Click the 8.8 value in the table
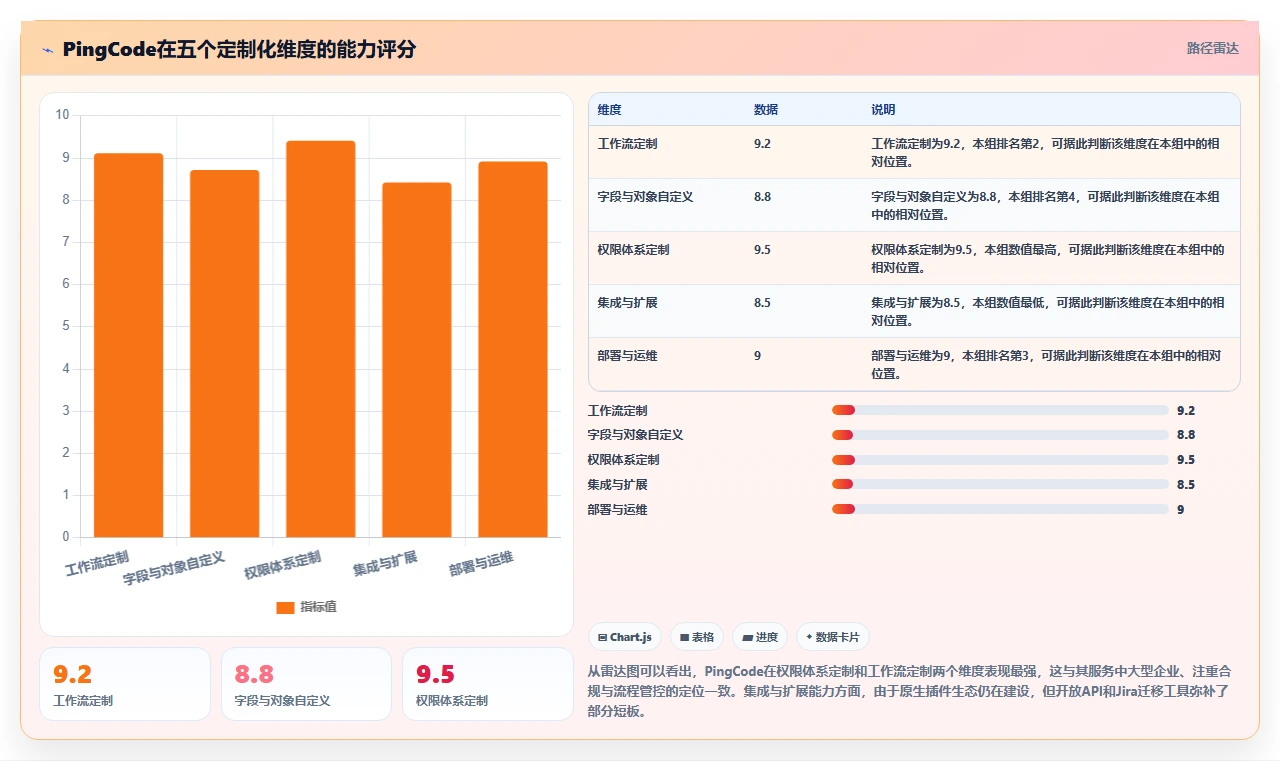Viewport: 1280px width, 761px height. [x=762, y=197]
